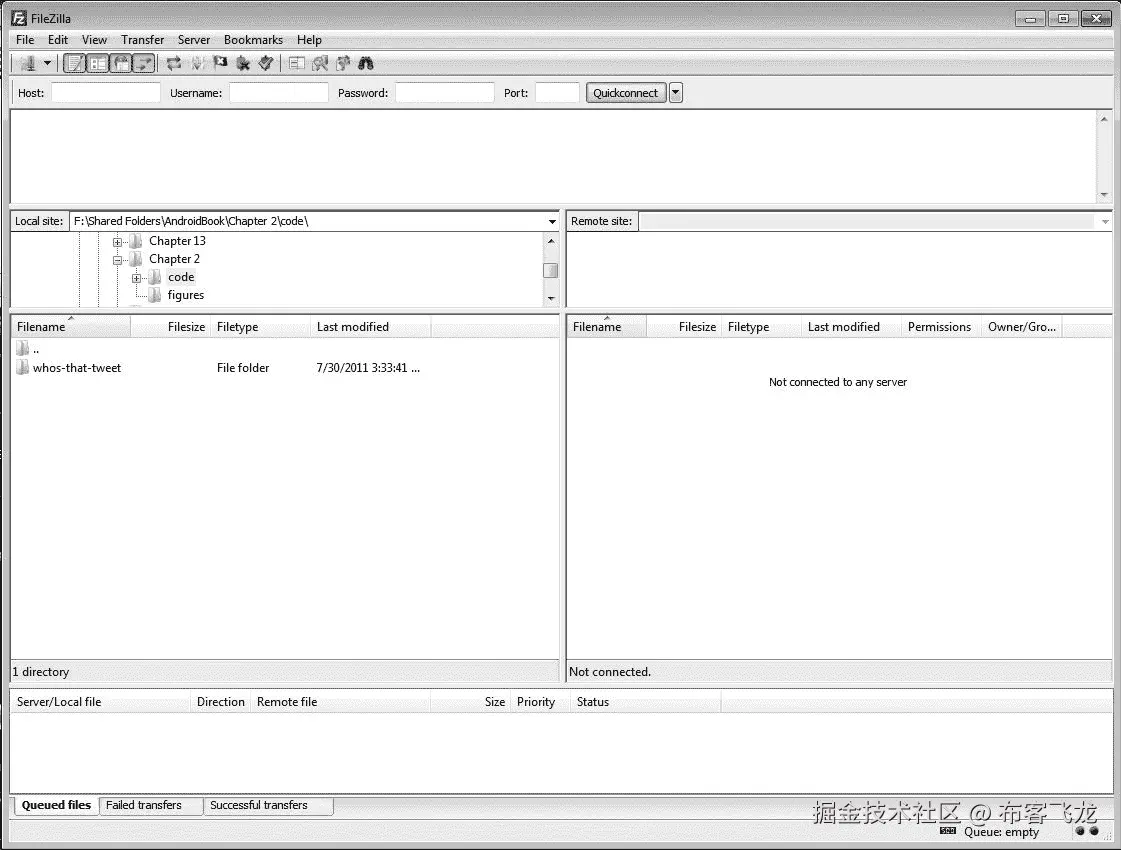The height and width of the screenshot is (850, 1121).
Task: Open the Quickconnect history dropdown
Action: (676, 93)
